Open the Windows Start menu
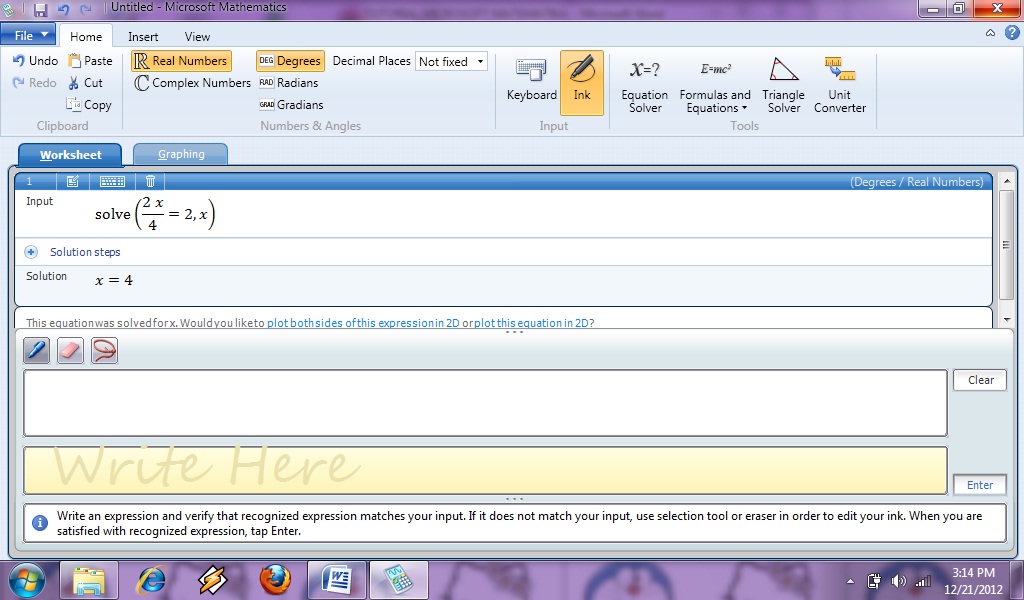Viewport: 1024px width, 600px height. [26, 580]
